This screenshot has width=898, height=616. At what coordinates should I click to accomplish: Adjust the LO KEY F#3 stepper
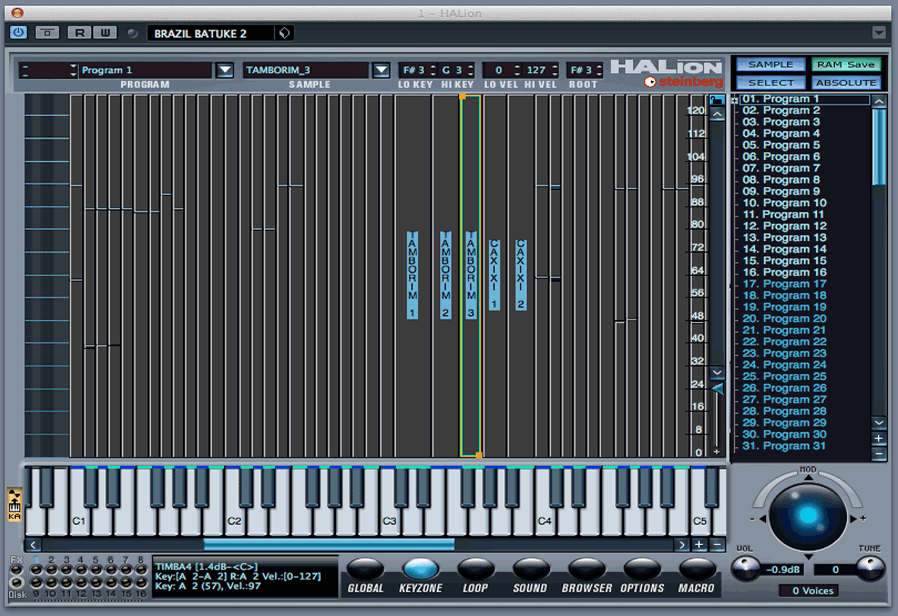tap(433, 70)
